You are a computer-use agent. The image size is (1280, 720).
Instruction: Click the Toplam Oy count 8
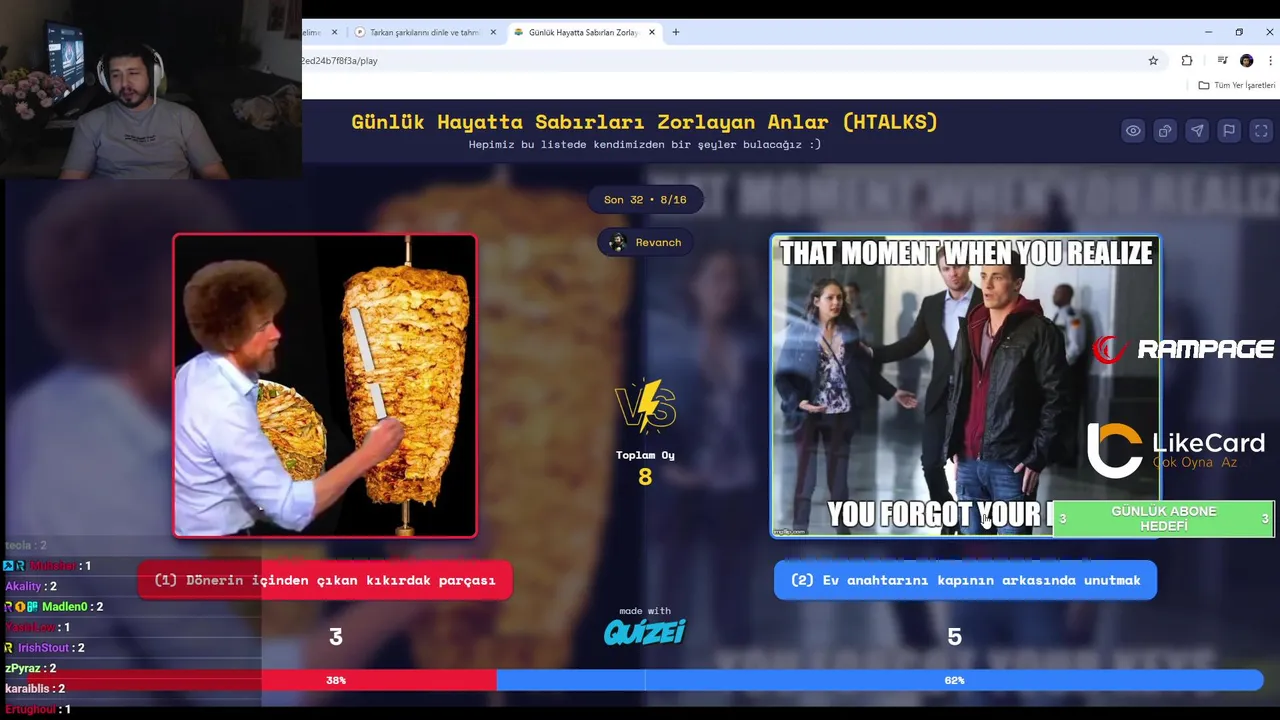pyautogui.click(x=645, y=477)
